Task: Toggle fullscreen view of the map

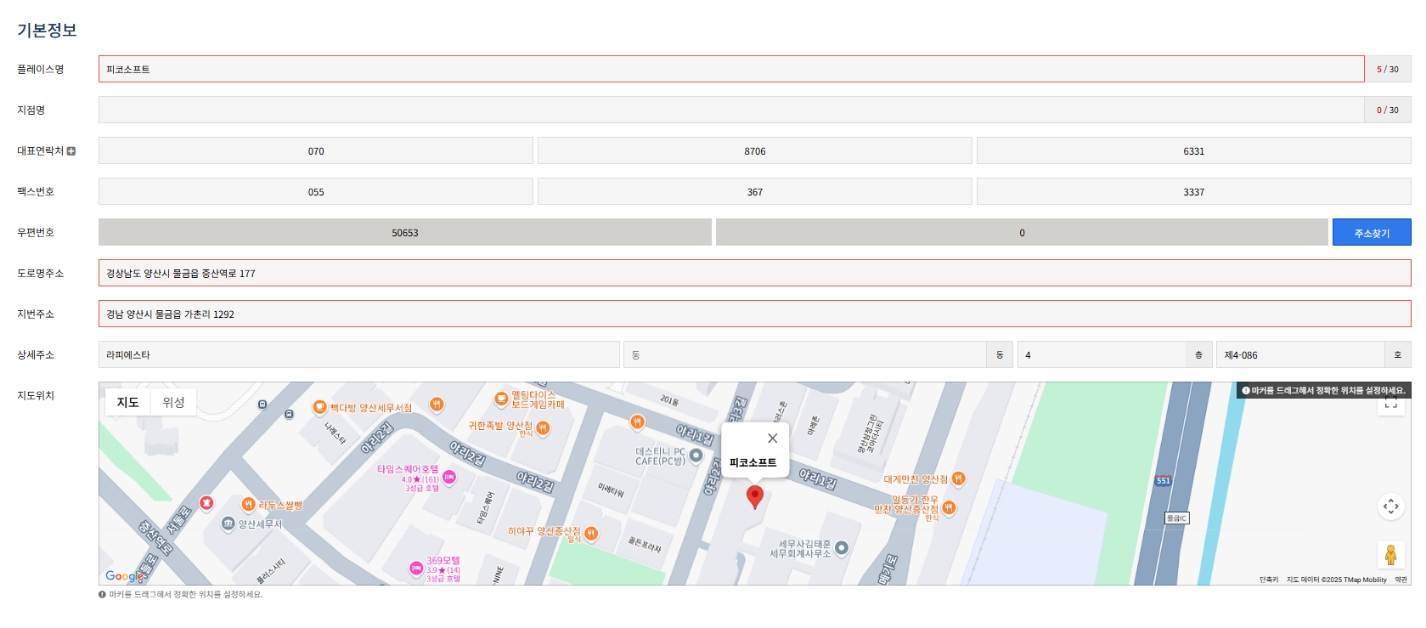Action: pyautogui.click(x=1391, y=404)
